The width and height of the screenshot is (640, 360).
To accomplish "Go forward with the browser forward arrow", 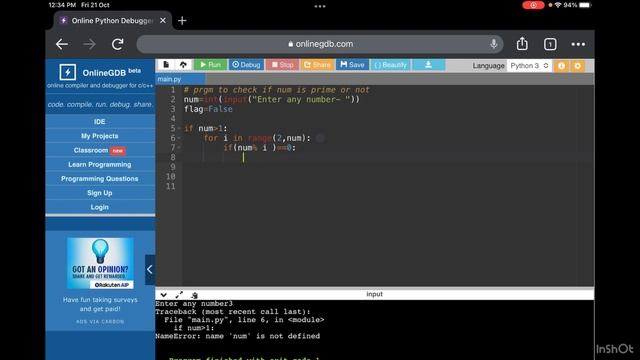I will point(89,44).
